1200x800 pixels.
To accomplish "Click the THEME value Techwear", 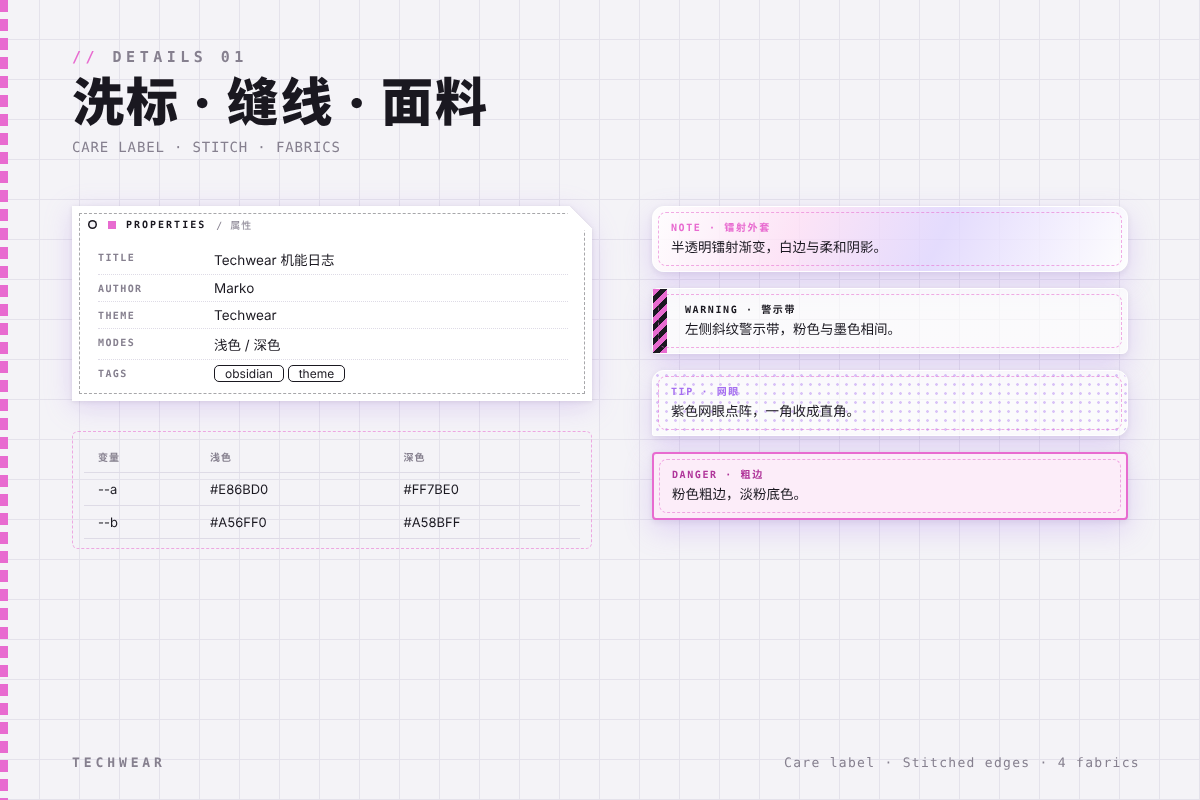I will [x=245, y=315].
